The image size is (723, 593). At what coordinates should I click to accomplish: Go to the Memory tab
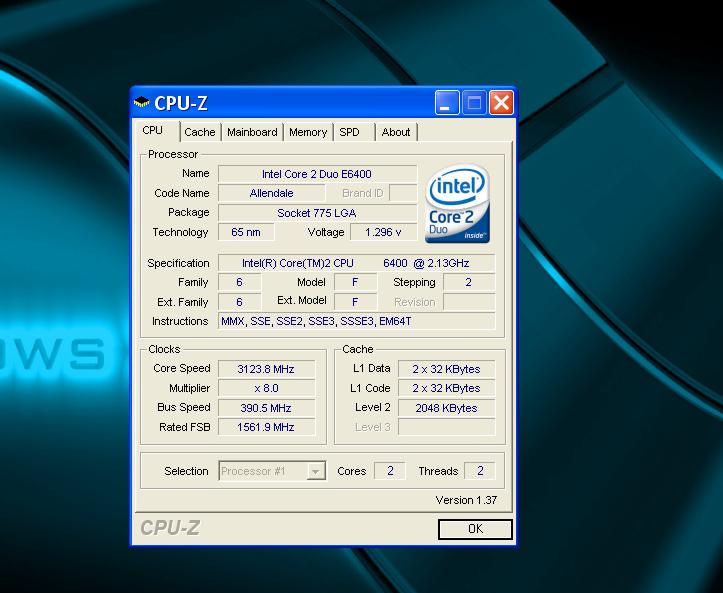[x=308, y=132]
